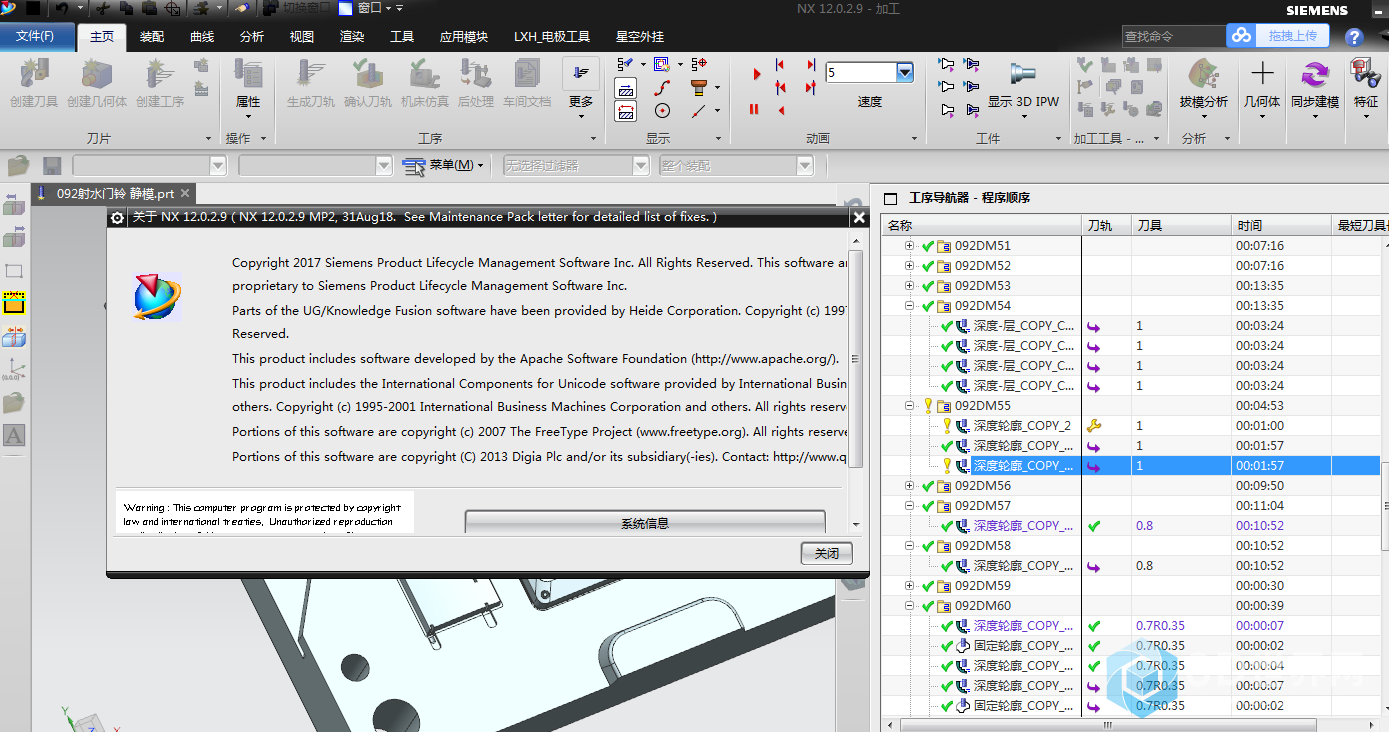Image resolution: width=1389 pixels, height=732 pixels.
Task: Expand the 092DM51 program group
Action: (x=909, y=246)
